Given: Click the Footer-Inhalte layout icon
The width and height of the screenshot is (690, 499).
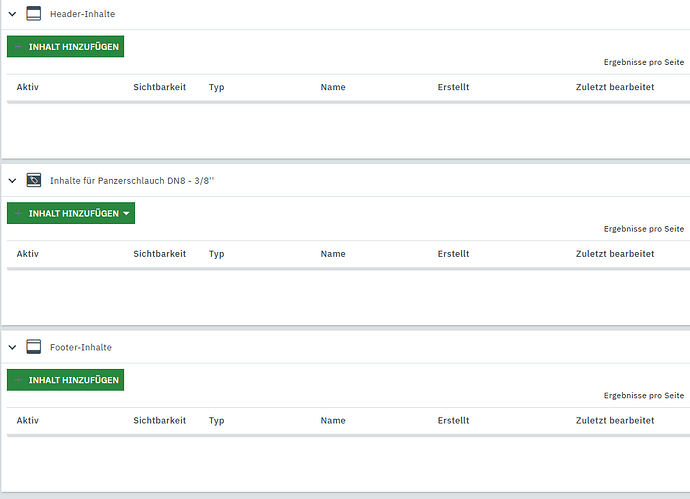Looking at the screenshot, I should (33, 347).
